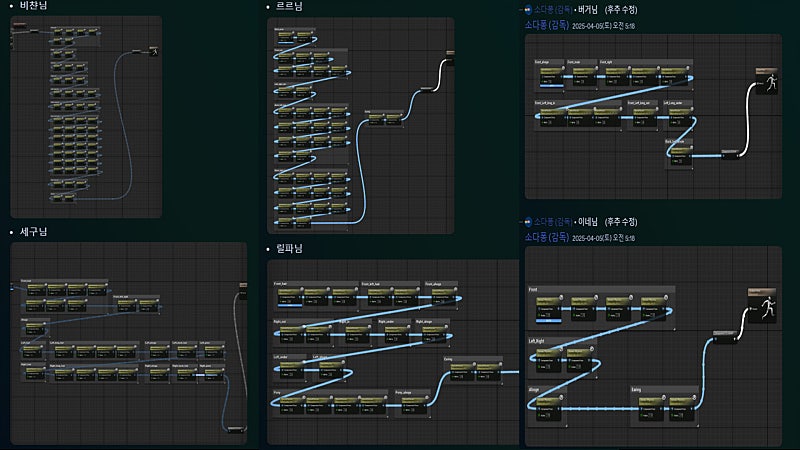Viewport: 800px width, 450px height.
Task: Select the Output Pose node in 르르님 graph
Action: [x=450, y=56]
